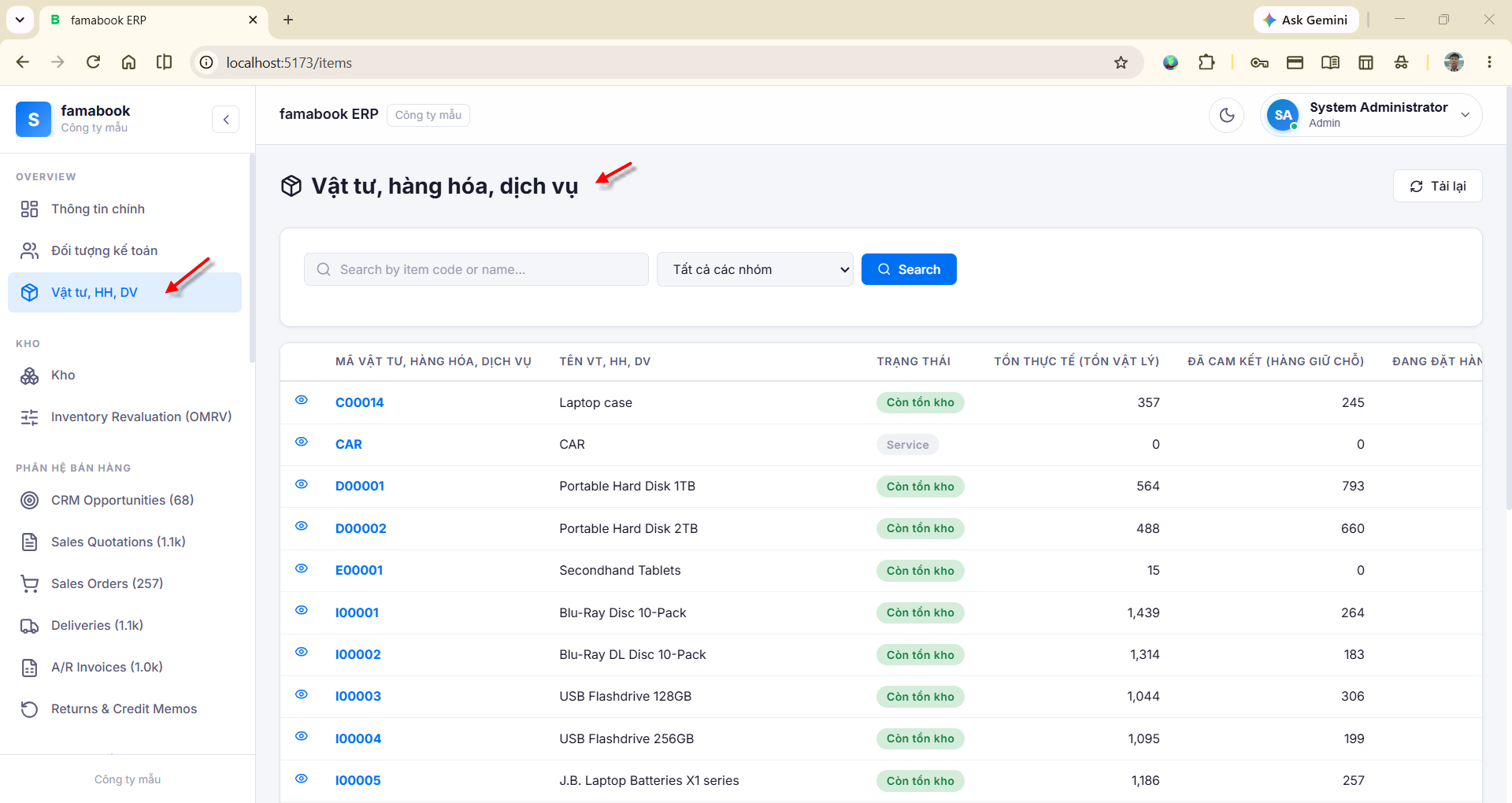Click the Service status badge for CAR
The image size is (1512, 803).
click(907, 445)
